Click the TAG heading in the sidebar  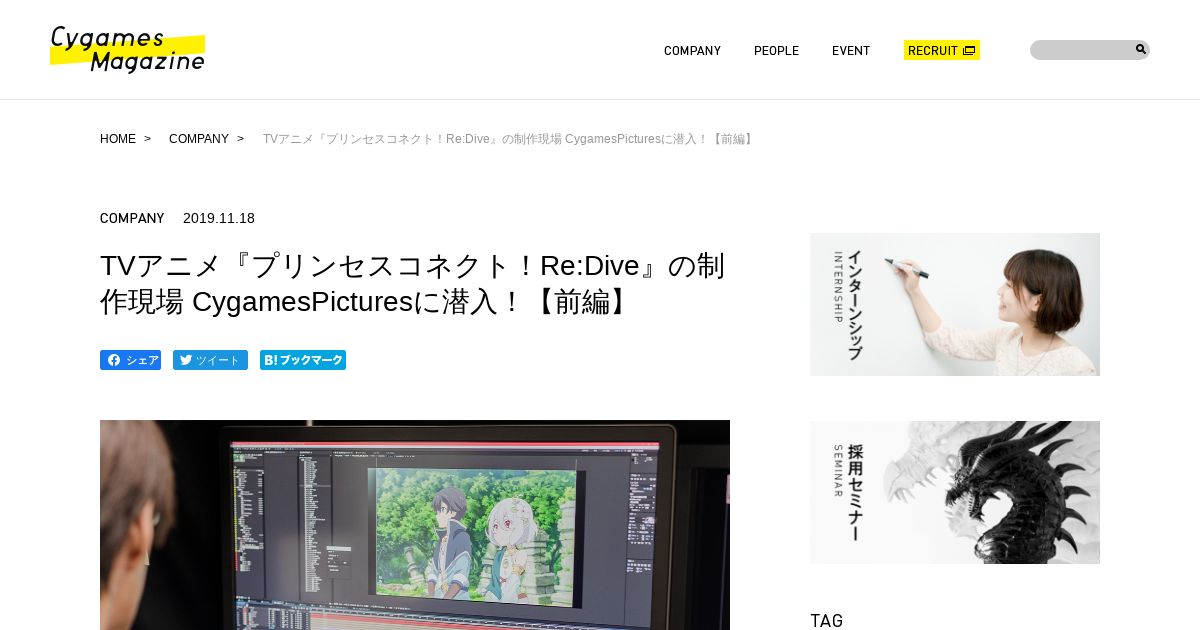[x=827, y=620]
